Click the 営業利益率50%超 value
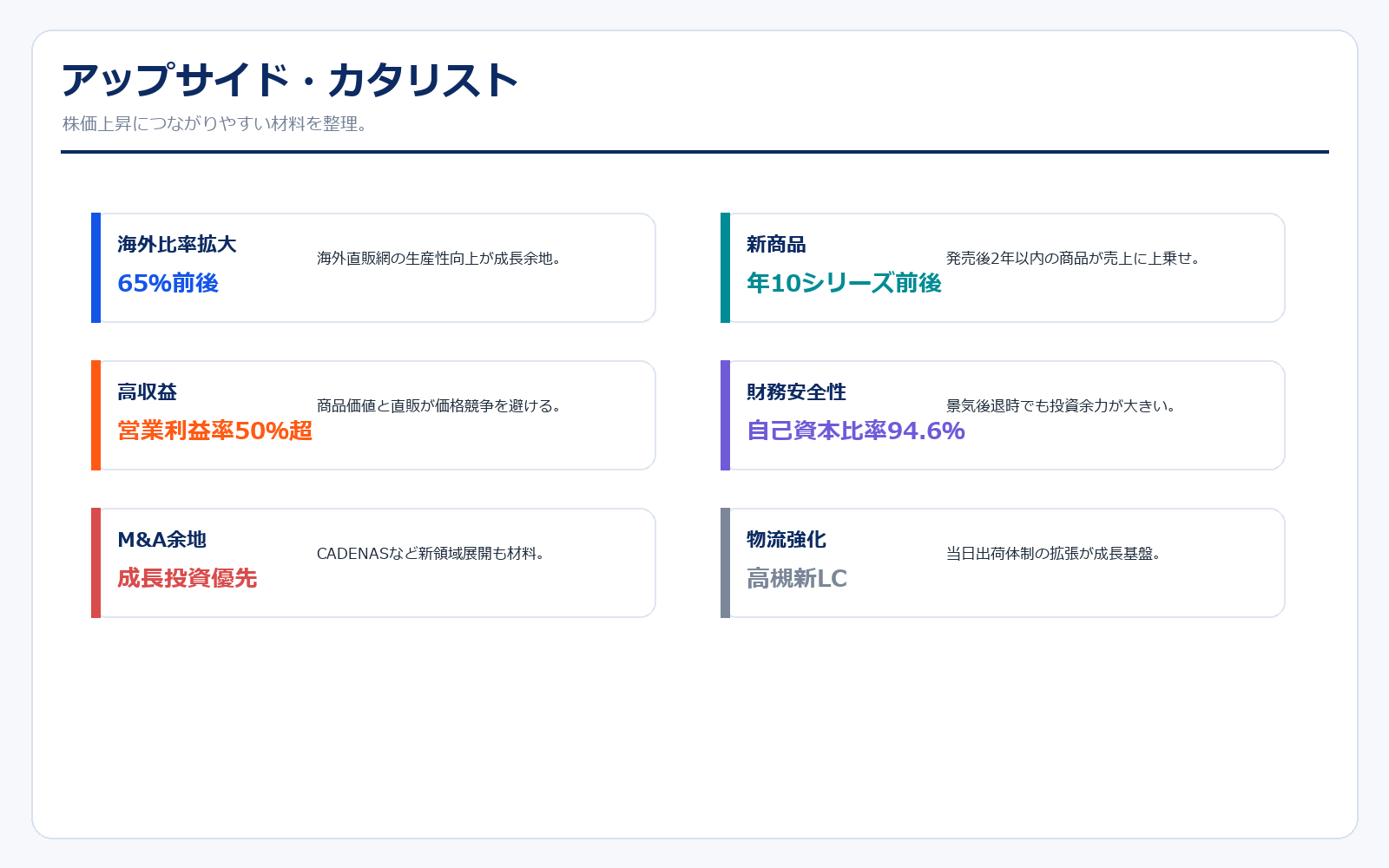1389x868 pixels. [215, 431]
